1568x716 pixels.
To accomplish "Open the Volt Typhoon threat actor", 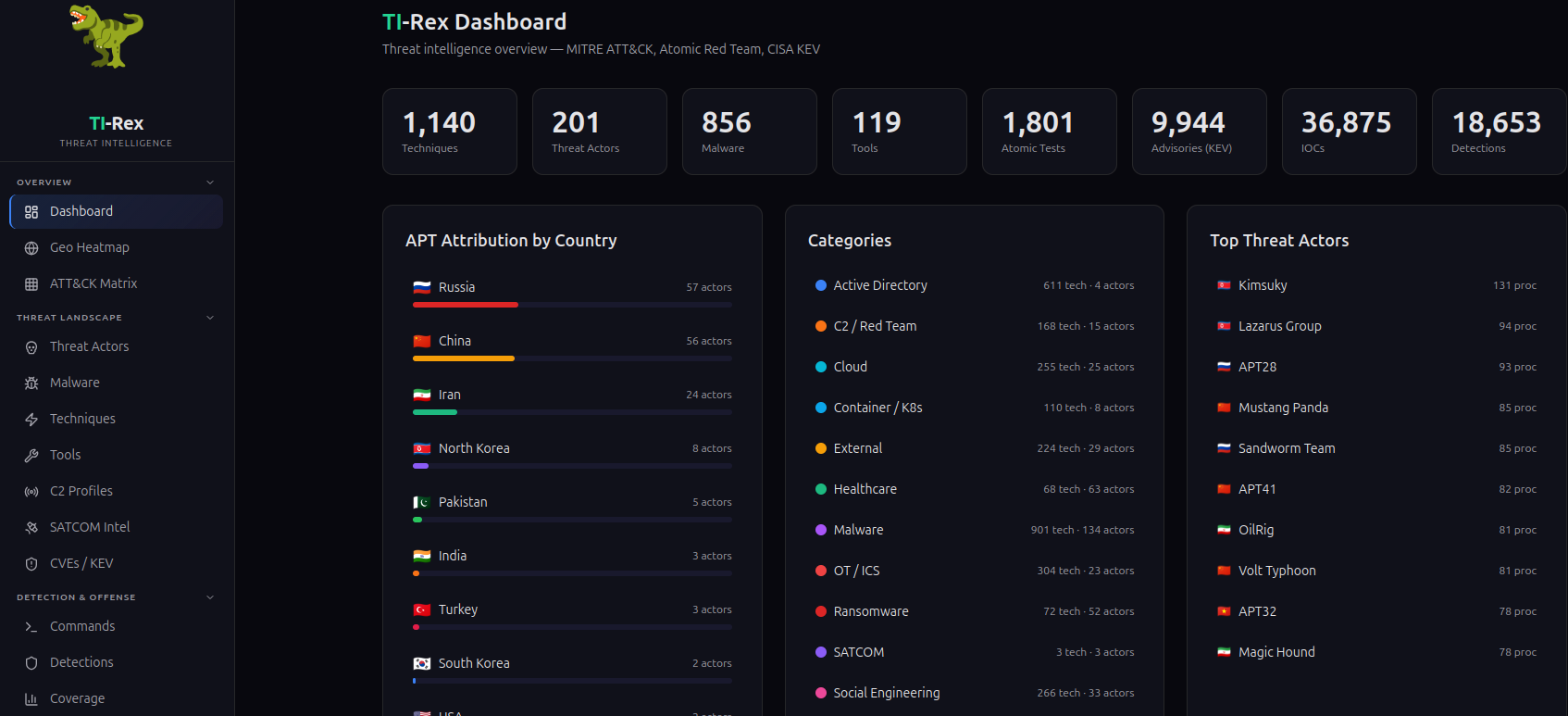I will 1376,571.
